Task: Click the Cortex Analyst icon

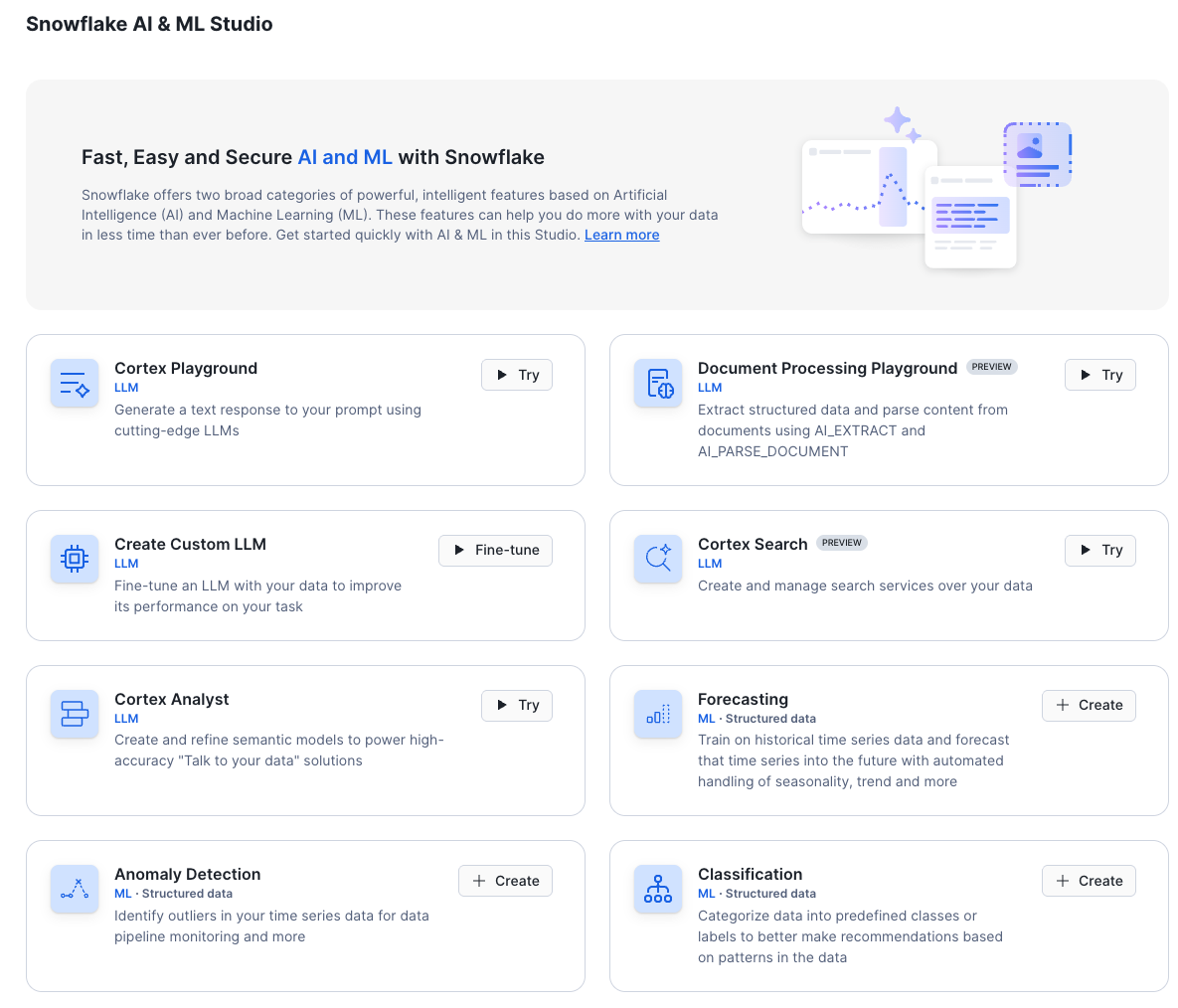Action: [75, 715]
